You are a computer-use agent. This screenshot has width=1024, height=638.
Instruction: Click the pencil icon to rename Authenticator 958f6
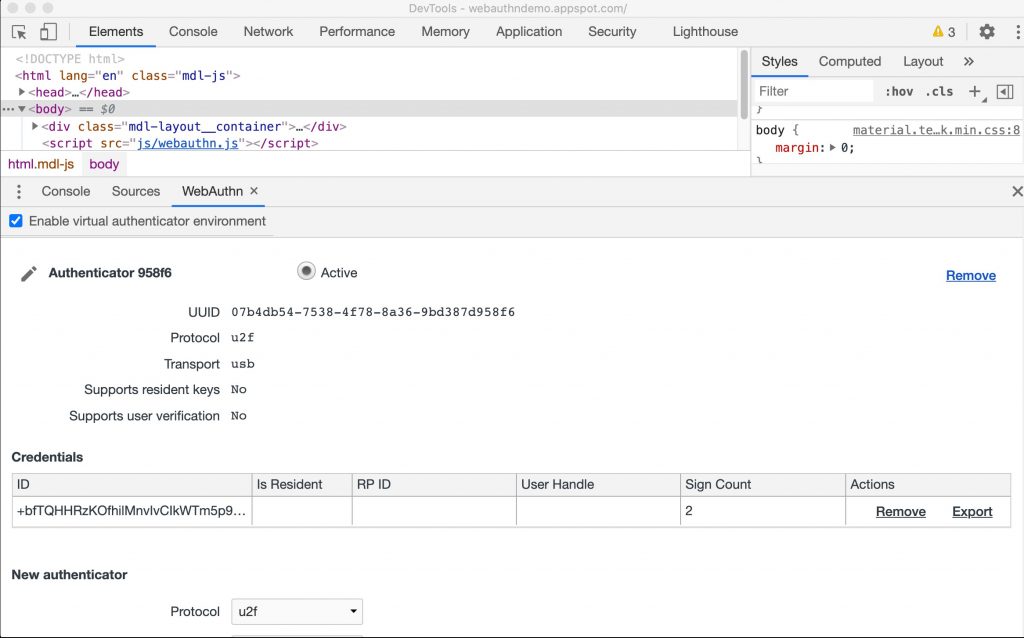pos(28,274)
